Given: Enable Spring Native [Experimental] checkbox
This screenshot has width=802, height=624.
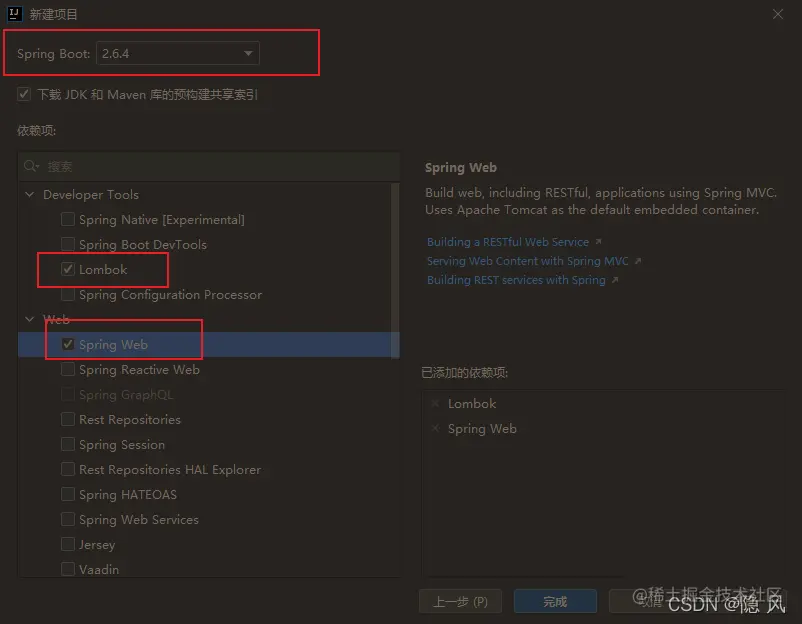Looking at the screenshot, I should (x=68, y=219).
